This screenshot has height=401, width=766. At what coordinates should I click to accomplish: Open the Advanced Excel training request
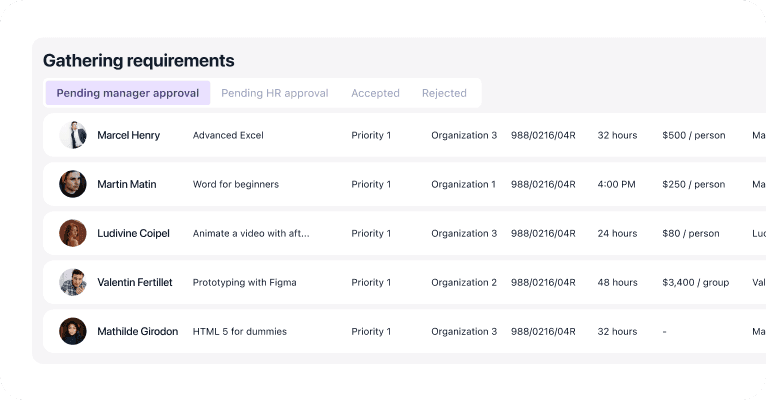pyautogui.click(x=228, y=135)
